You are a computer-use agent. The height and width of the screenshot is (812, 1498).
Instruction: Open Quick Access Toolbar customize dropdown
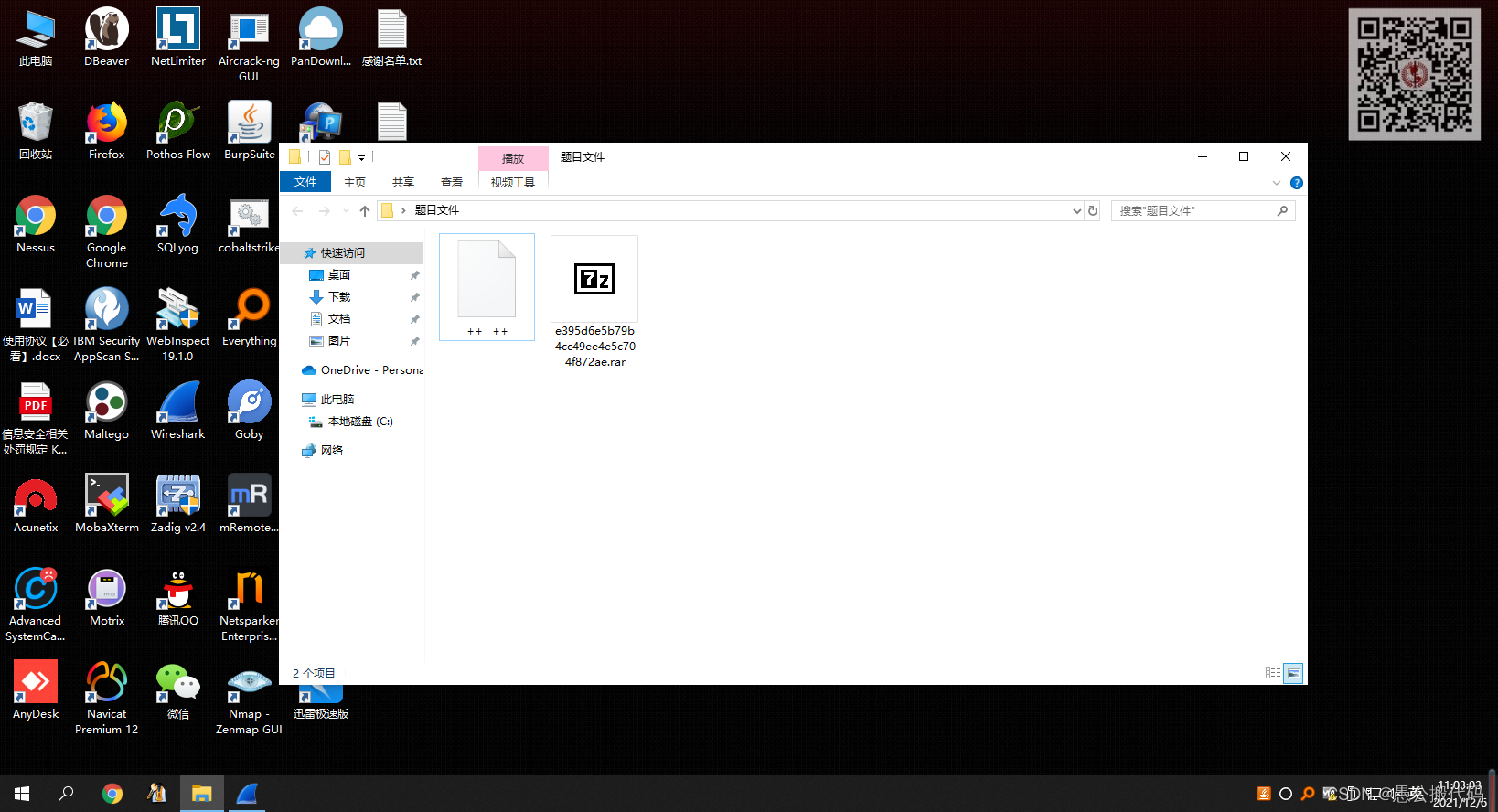pyautogui.click(x=361, y=157)
